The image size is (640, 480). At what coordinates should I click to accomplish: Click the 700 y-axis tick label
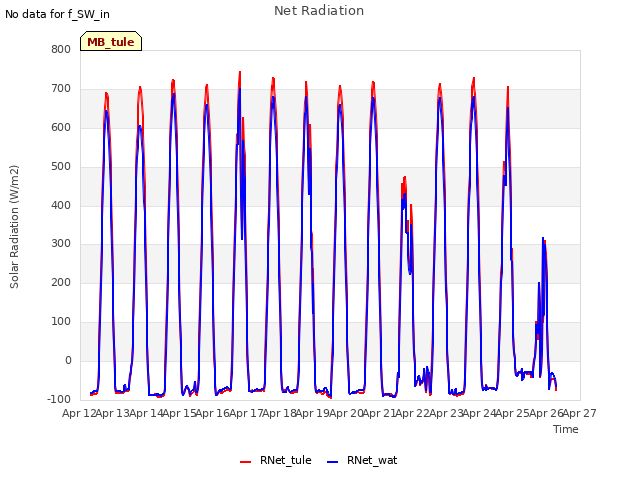click(x=61, y=88)
